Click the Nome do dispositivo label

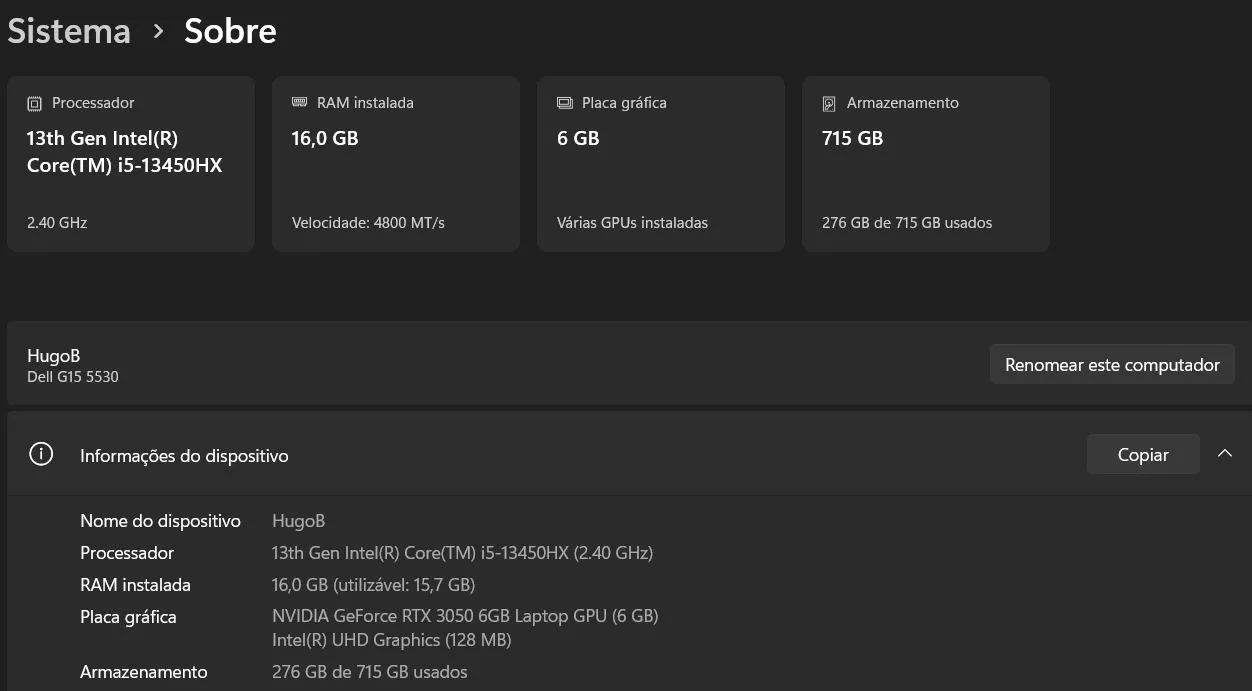[x=160, y=521]
